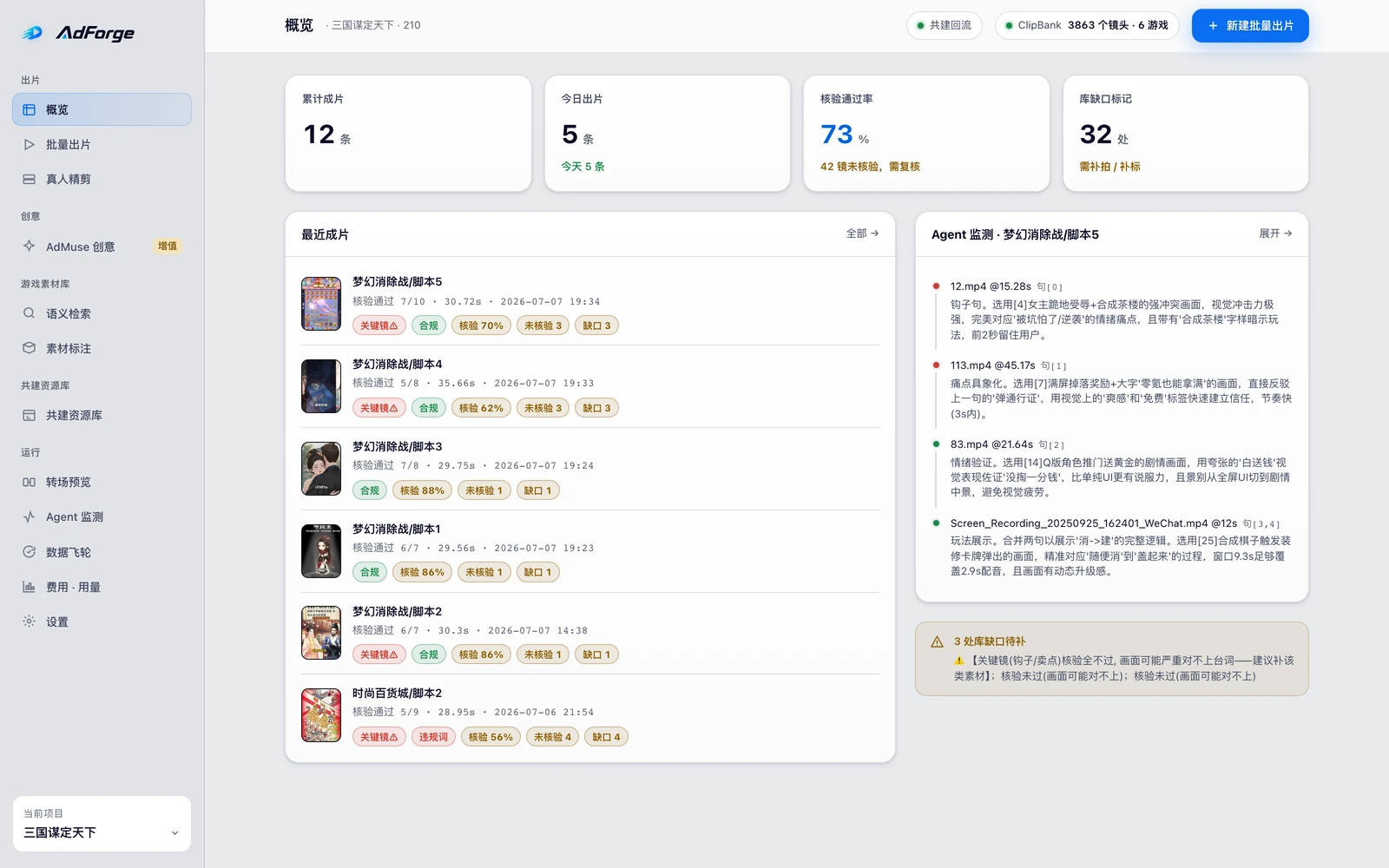Open thumbnail of 梦幻消除战/脚本1
The width and height of the screenshot is (1389, 868).
pyautogui.click(x=321, y=550)
